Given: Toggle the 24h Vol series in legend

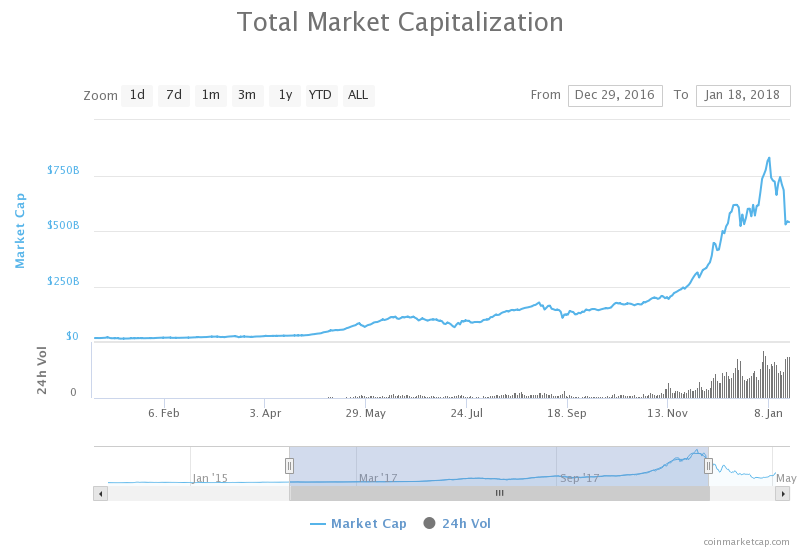Looking at the screenshot, I should [457, 523].
